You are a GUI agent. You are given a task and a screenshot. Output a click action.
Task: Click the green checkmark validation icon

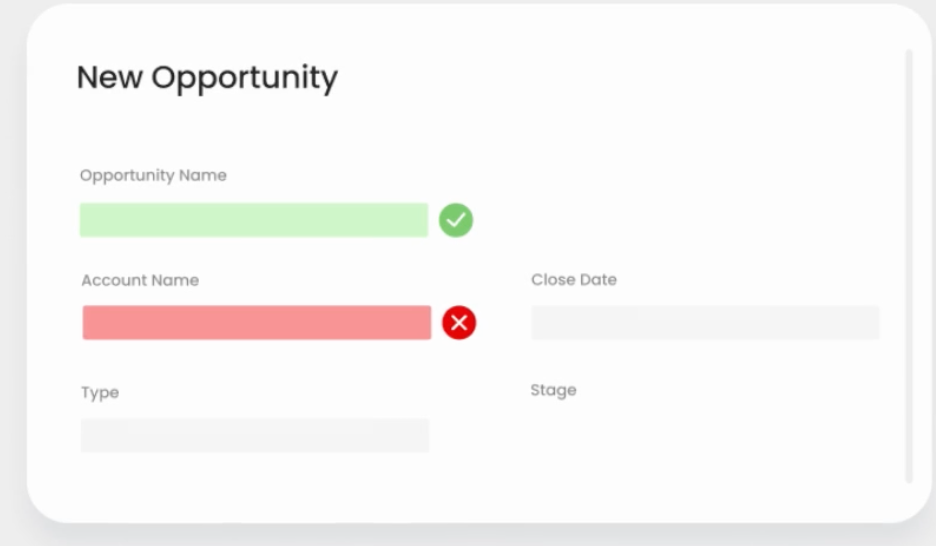pyautogui.click(x=456, y=220)
